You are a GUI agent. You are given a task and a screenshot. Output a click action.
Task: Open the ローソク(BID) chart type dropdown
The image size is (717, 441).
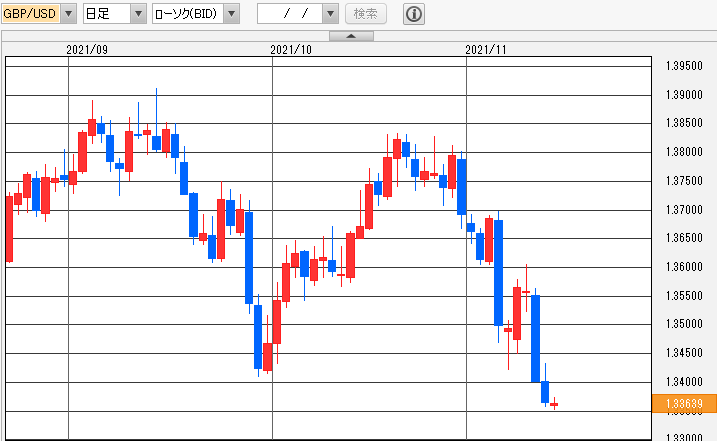pyautogui.click(x=232, y=14)
